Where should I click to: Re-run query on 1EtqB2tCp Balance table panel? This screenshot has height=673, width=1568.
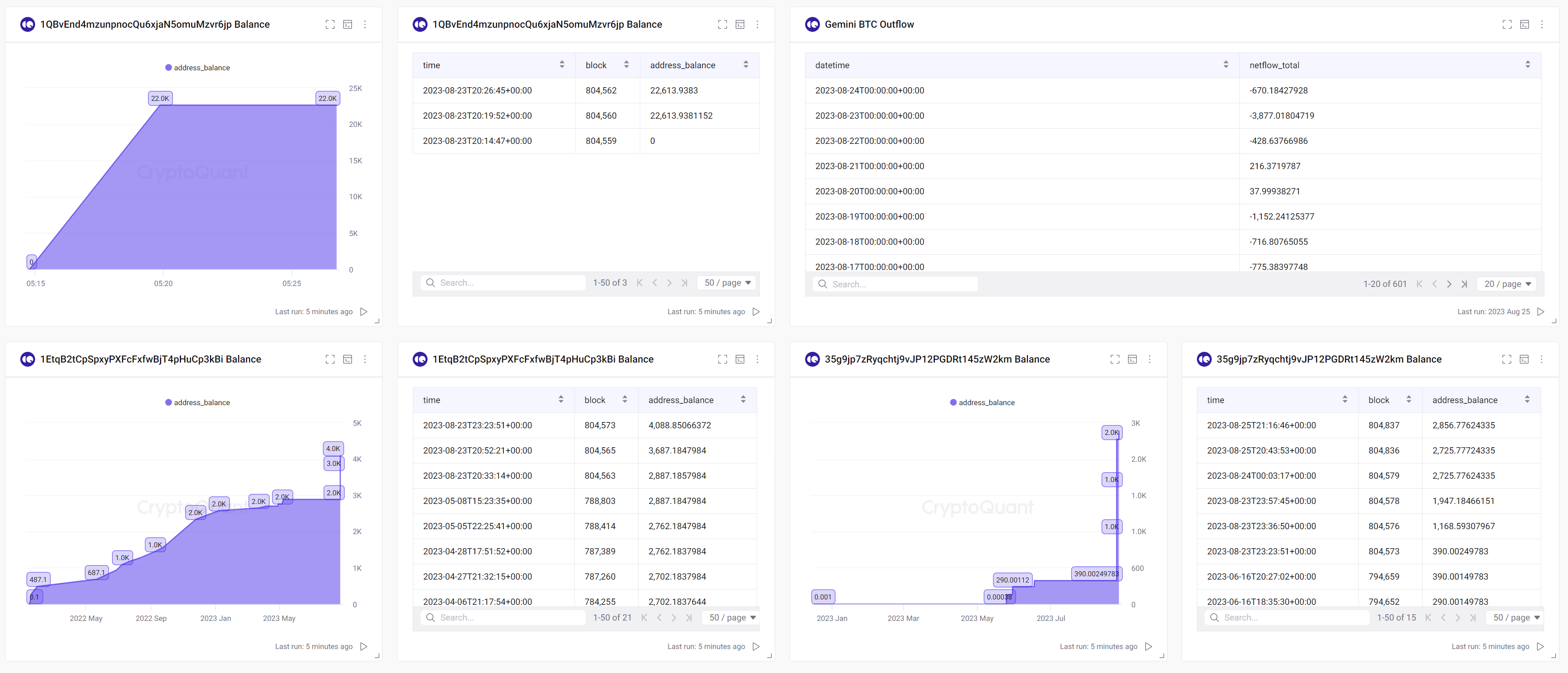[756, 647]
